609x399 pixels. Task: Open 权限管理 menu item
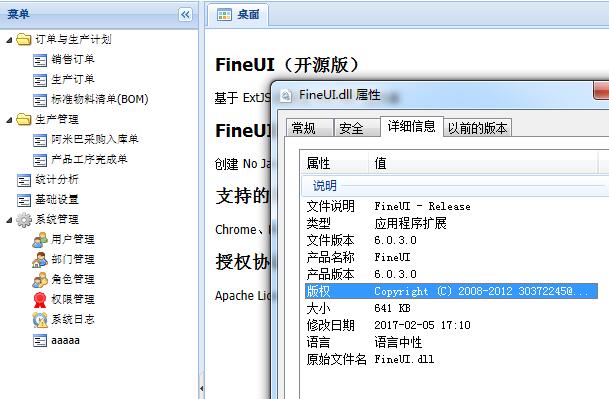(x=73, y=299)
